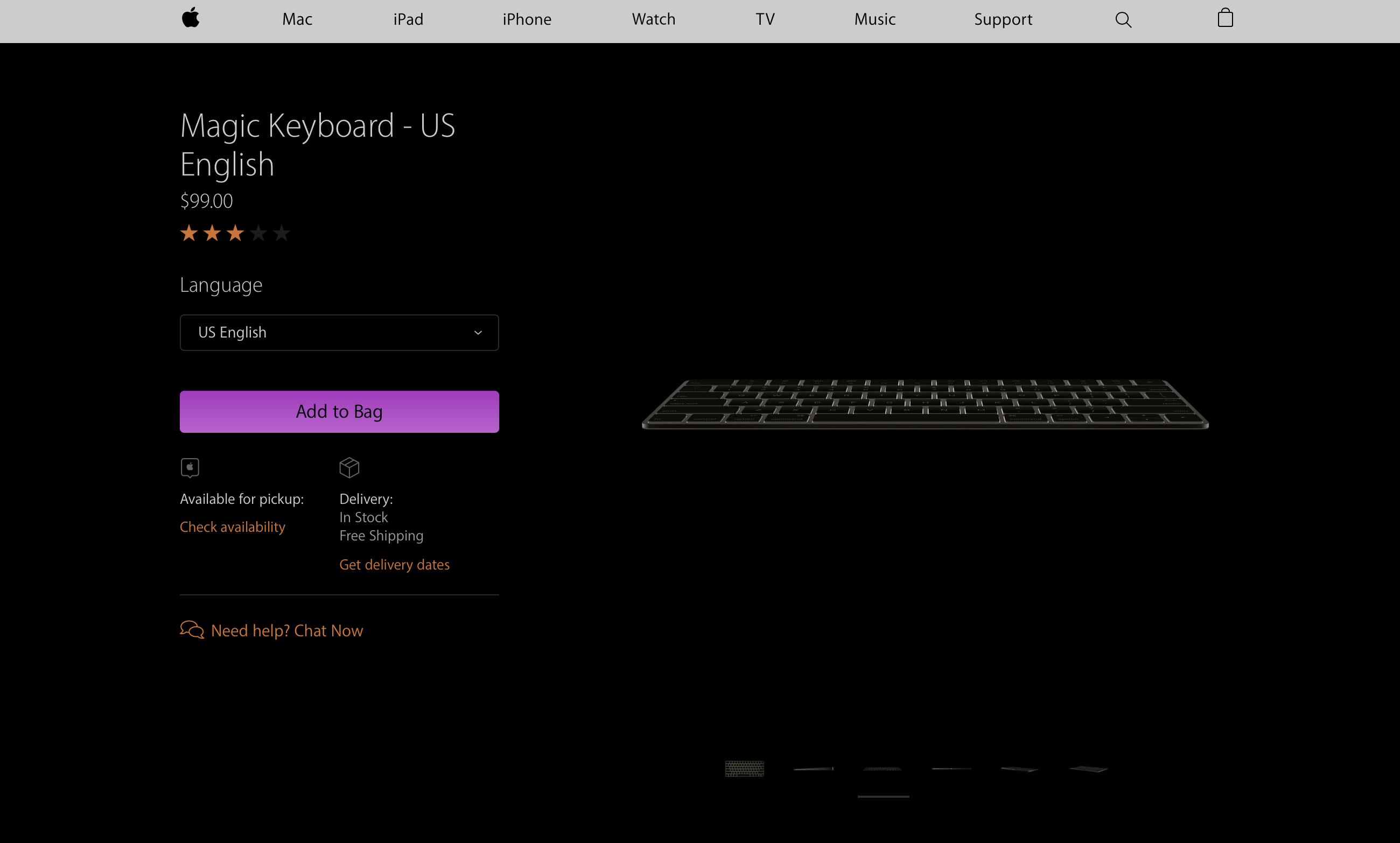
Task: Click the Check availability link
Action: coord(233,527)
